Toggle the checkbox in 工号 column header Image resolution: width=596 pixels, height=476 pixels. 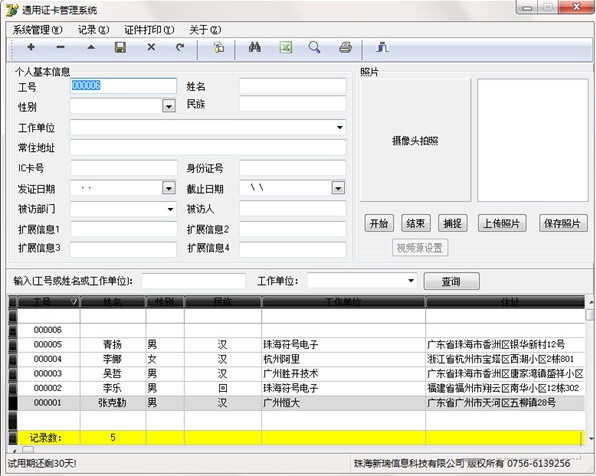pos(74,302)
